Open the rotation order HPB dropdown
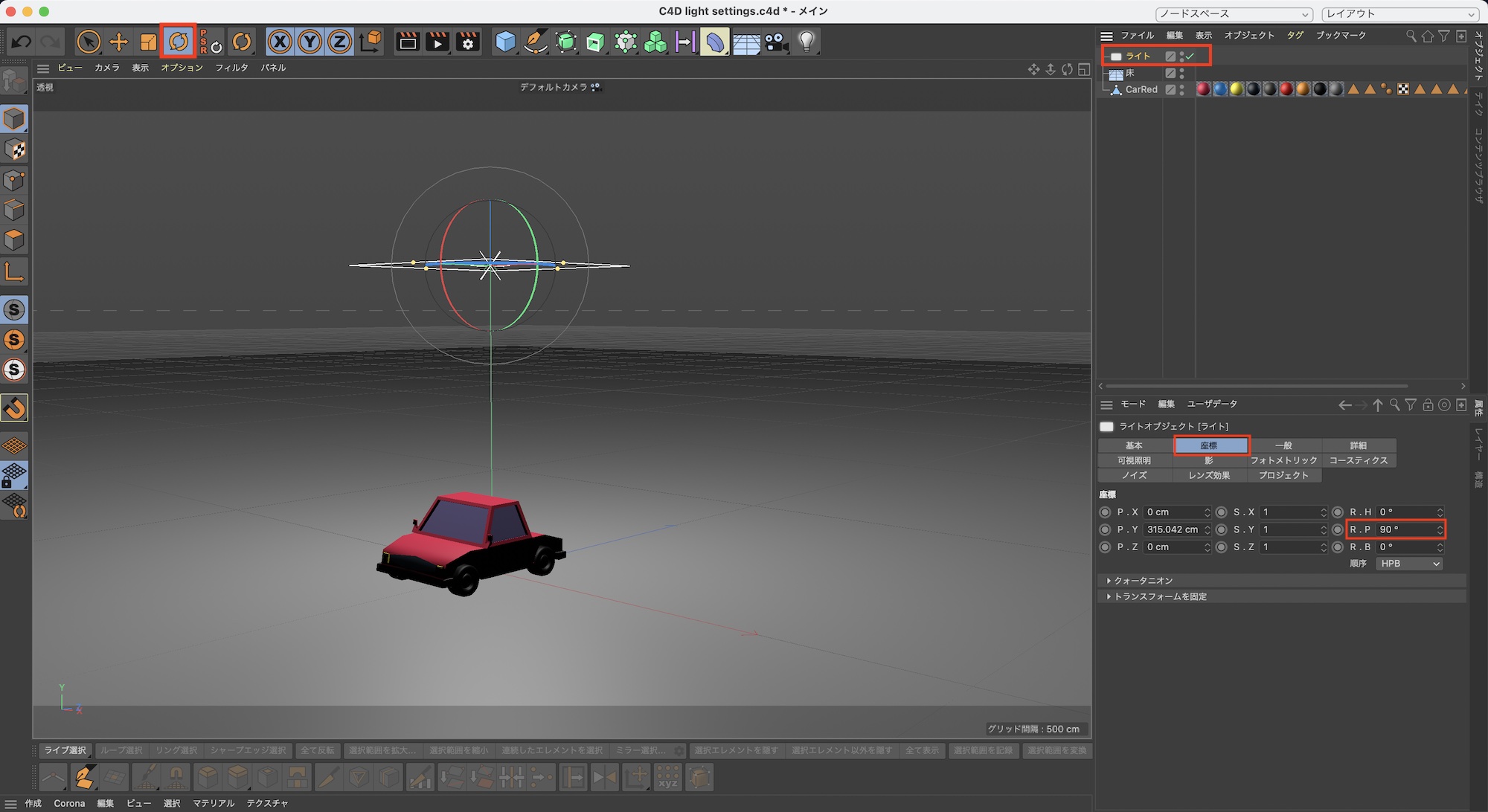Screen dimensions: 1488x812 [x=1409, y=564]
